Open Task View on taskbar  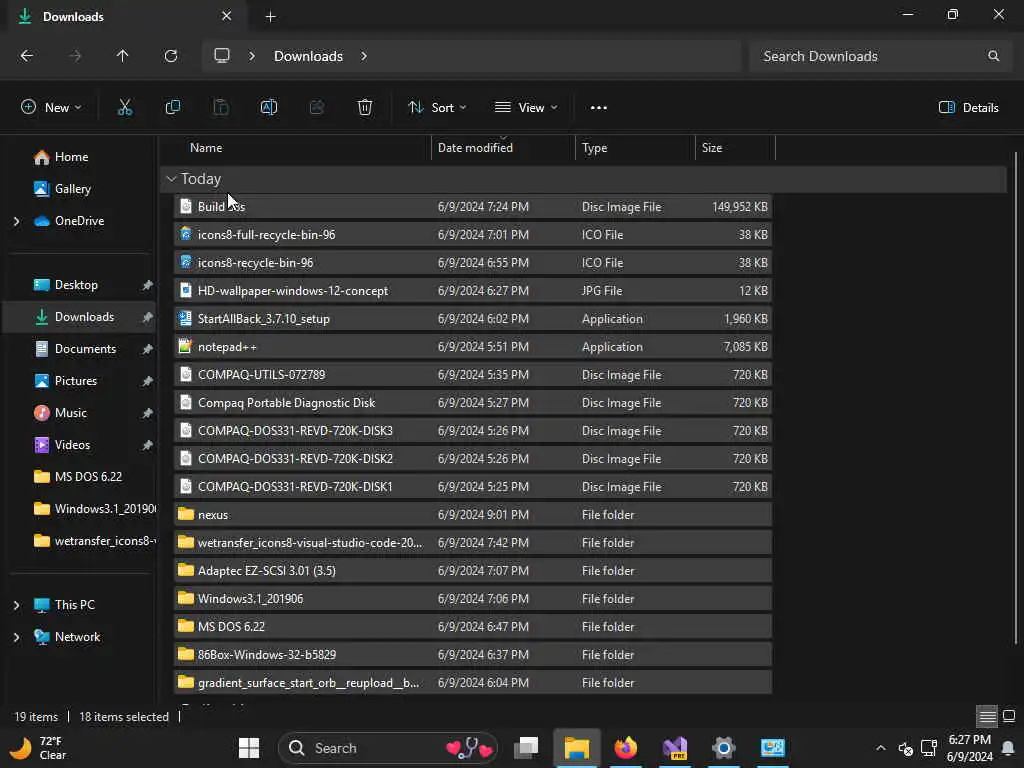point(526,748)
